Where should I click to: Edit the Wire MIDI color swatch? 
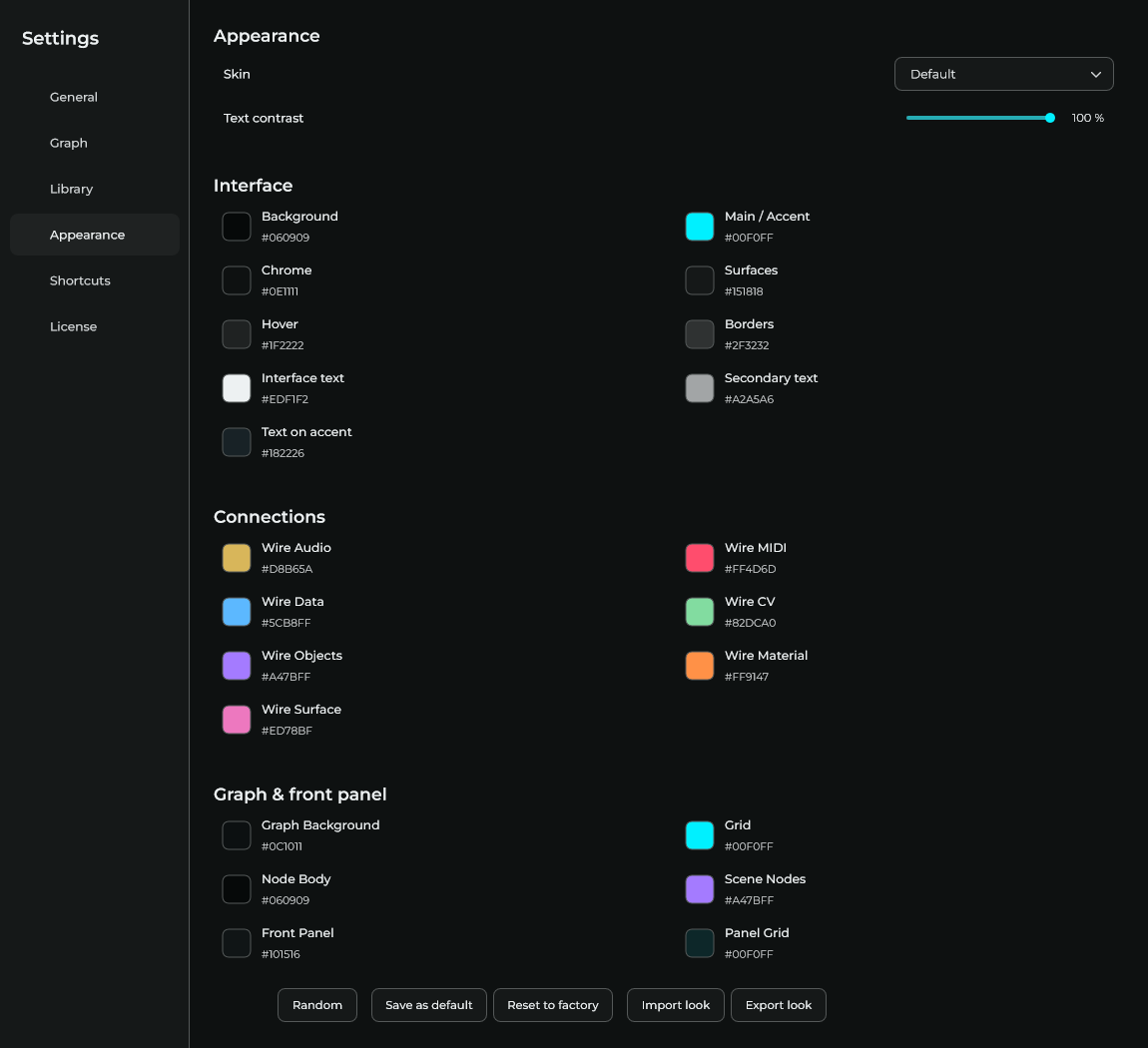coord(699,558)
